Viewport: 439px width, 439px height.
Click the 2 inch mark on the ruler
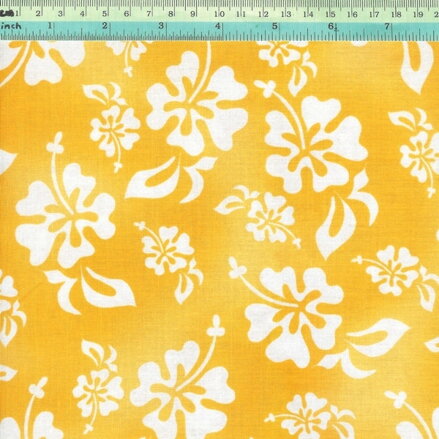105,26
